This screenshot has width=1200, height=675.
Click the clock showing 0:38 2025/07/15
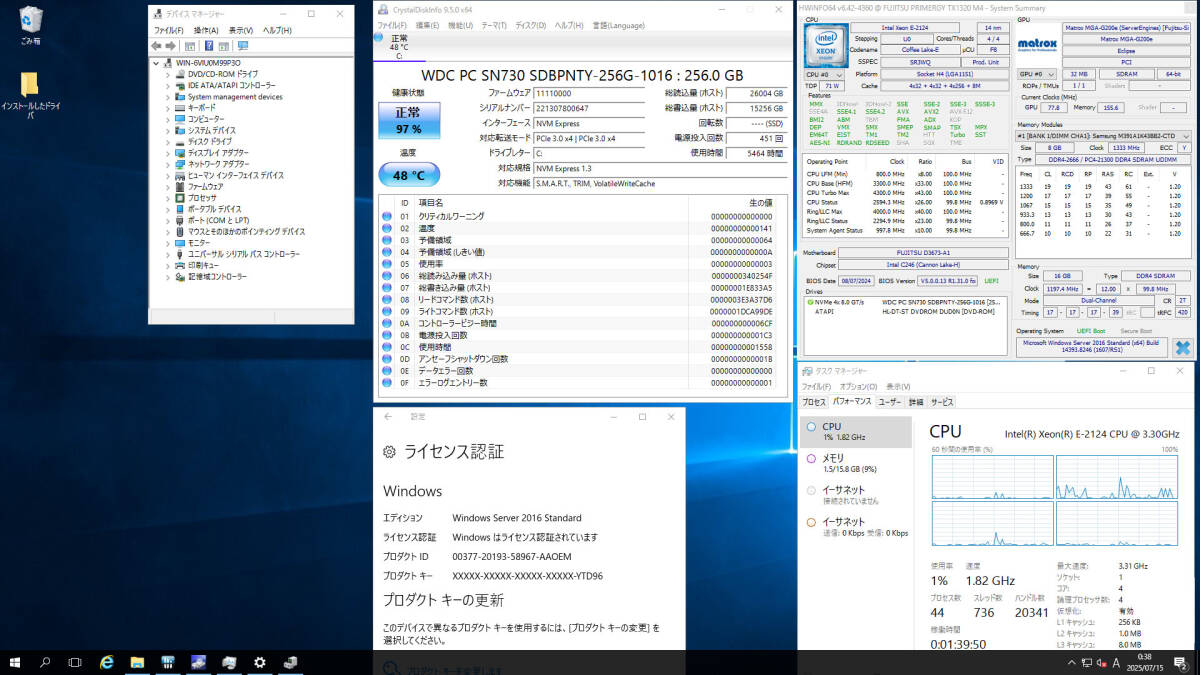coord(1143,662)
